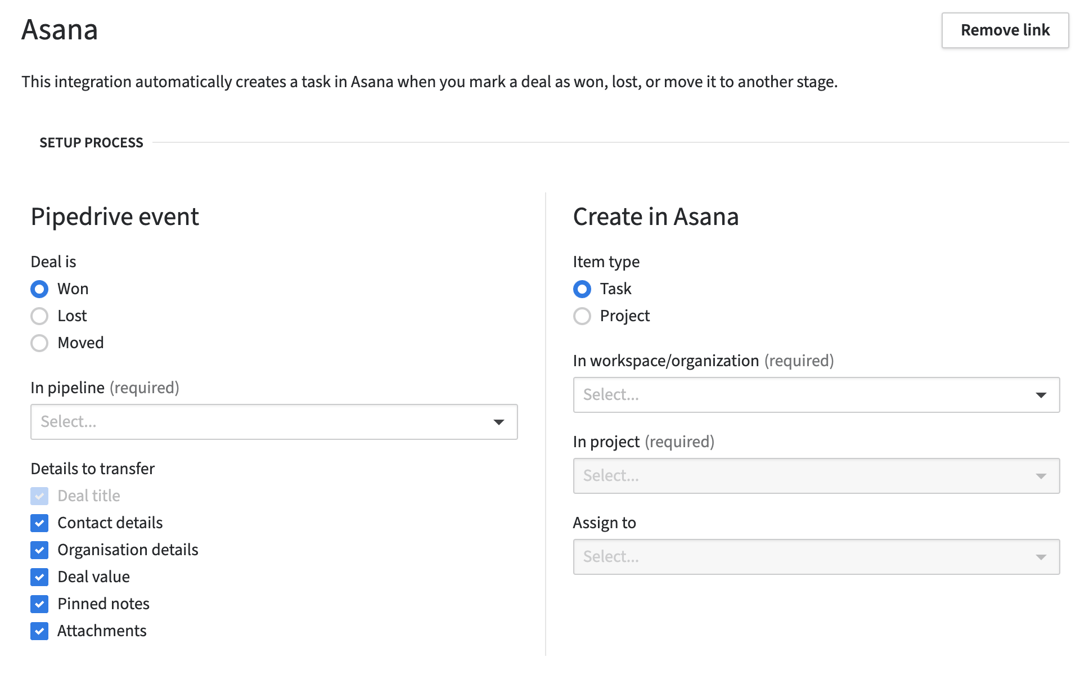Uncheck Pinned notes from details to transfer
The height and width of the screenshot is (675, 1080).
pos(38,603)
